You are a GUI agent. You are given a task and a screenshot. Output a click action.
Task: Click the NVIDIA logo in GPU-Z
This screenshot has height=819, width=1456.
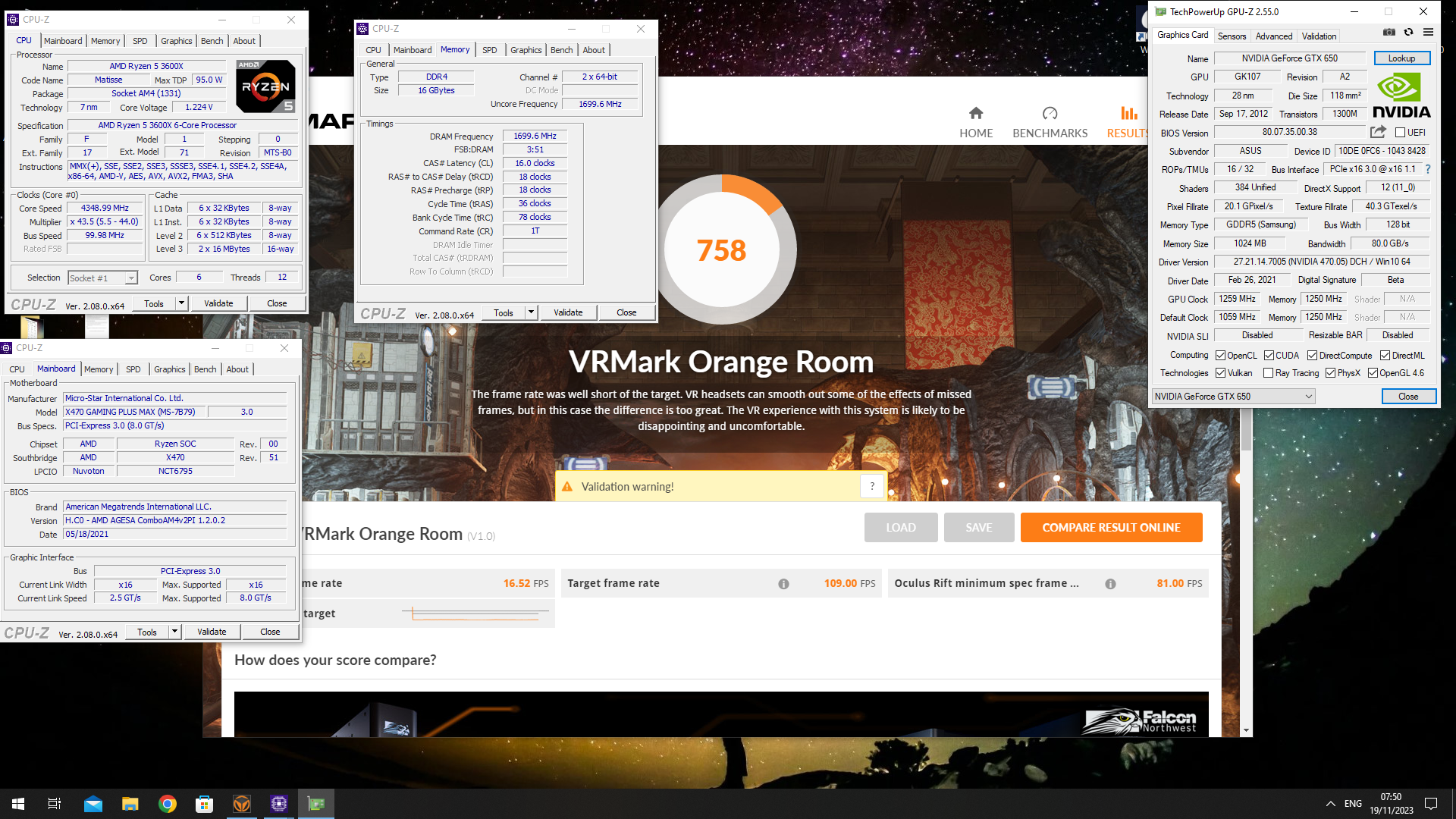[1401, 96]
